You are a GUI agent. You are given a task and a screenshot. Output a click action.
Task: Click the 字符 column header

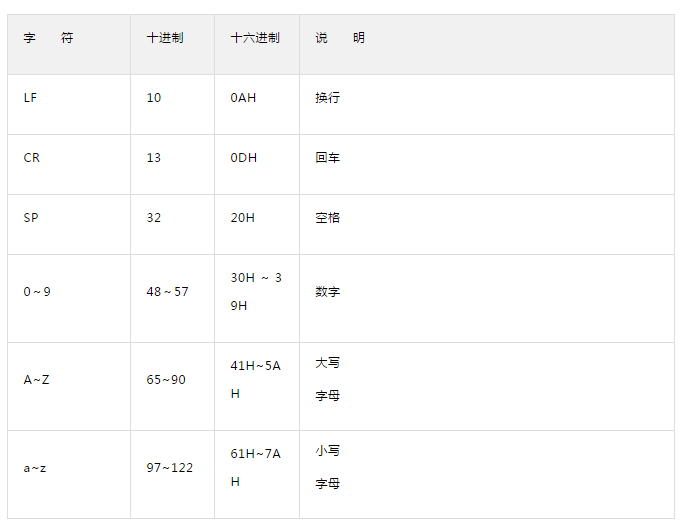48,38
